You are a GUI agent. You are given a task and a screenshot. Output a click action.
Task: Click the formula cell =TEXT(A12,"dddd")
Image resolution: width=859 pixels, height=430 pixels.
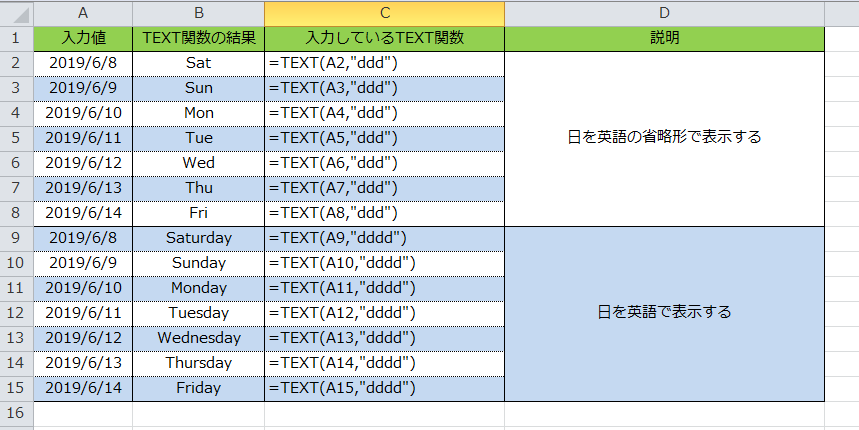[x=384, y=313]
